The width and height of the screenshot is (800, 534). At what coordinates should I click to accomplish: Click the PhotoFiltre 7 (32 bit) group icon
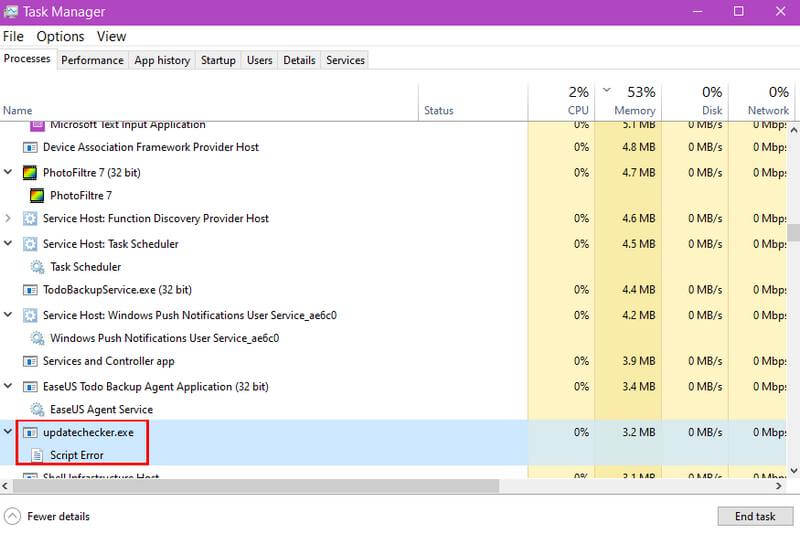(30, 173)
